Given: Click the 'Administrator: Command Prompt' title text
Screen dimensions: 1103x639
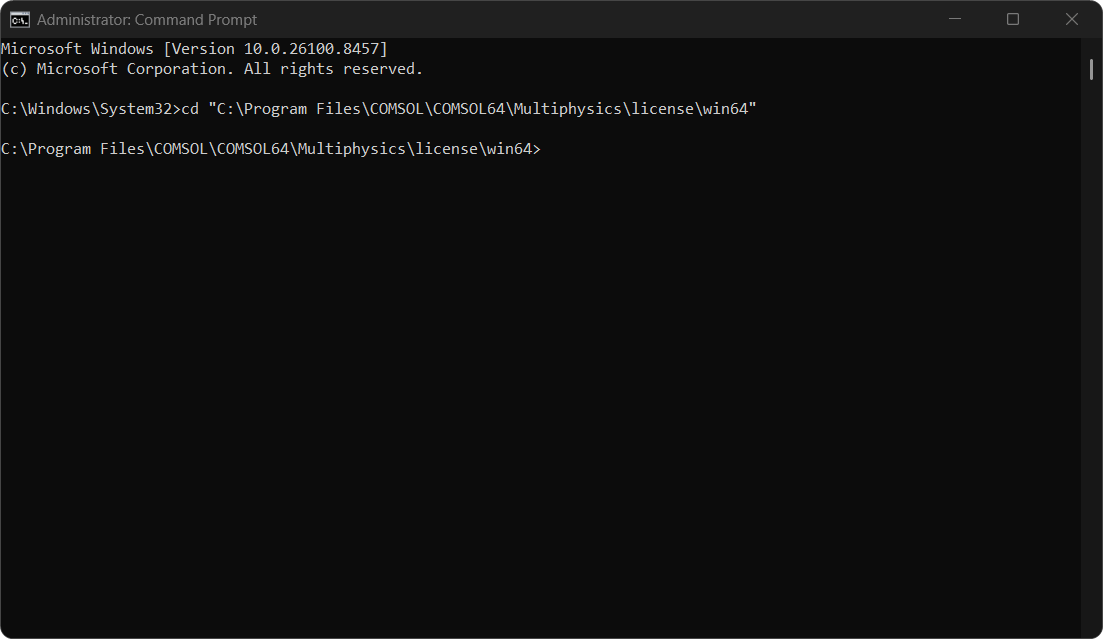Looking at the screenshot, I should pyautogui.click(x=147, y=20).
